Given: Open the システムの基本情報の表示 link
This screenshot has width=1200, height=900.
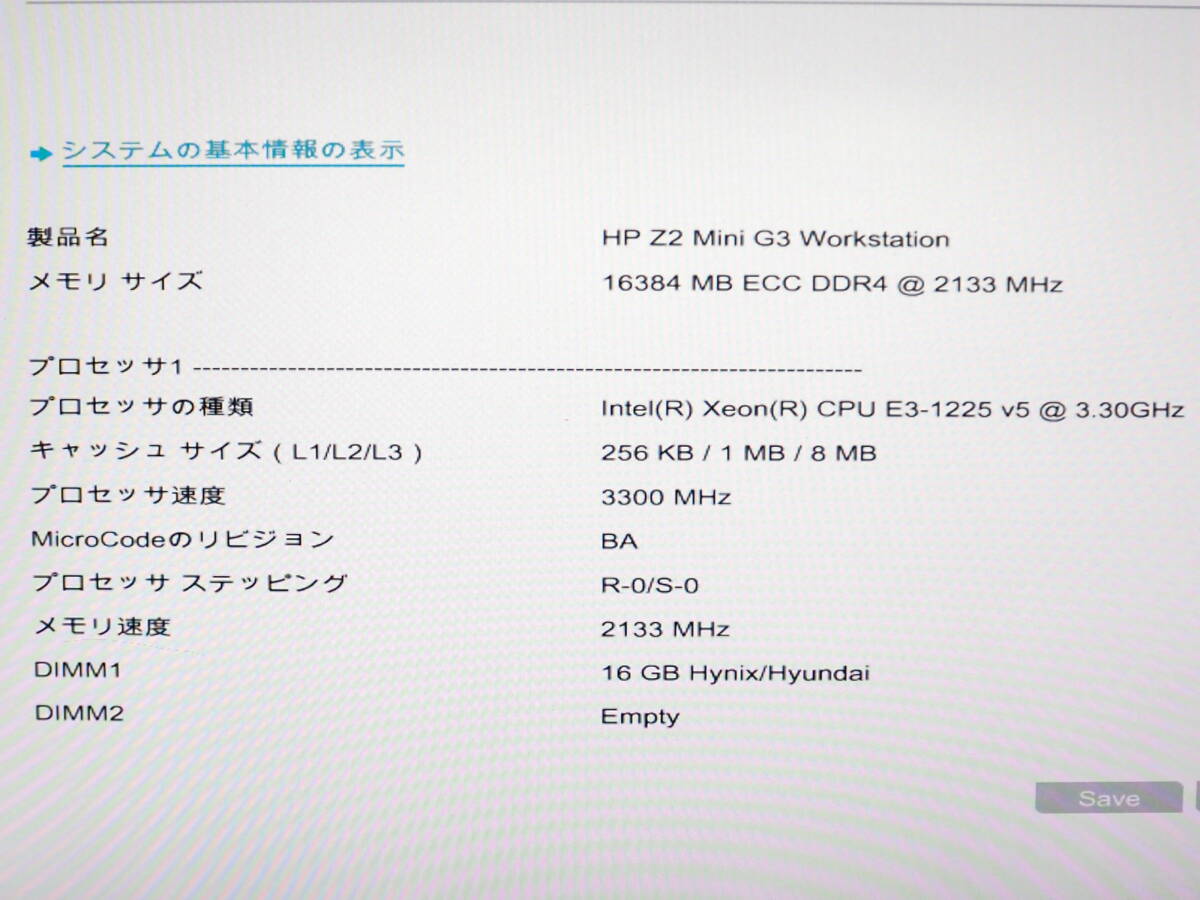Looking at the screenshot, I should coord(233,151).
